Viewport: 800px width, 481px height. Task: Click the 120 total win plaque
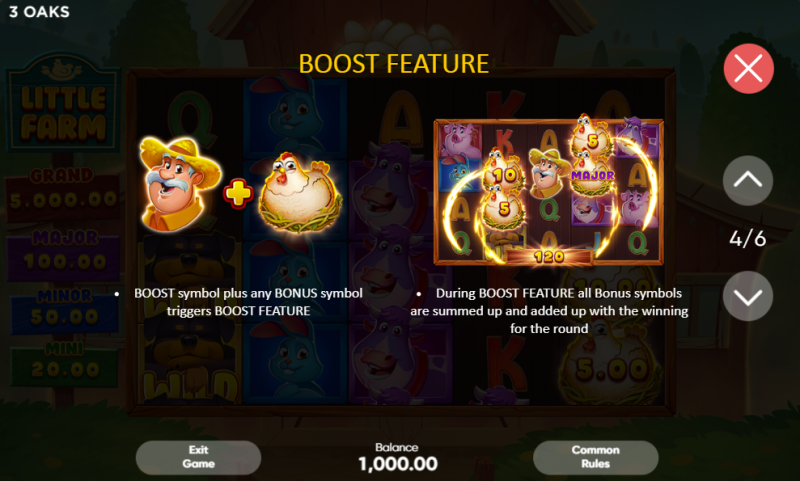tap(549, 257)
